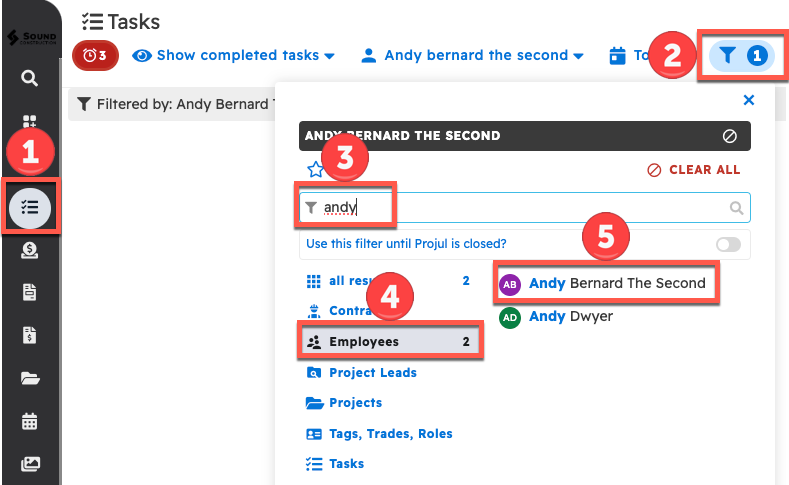
Task: Open the calendar icon in sidebar
Action: [30, 421]
